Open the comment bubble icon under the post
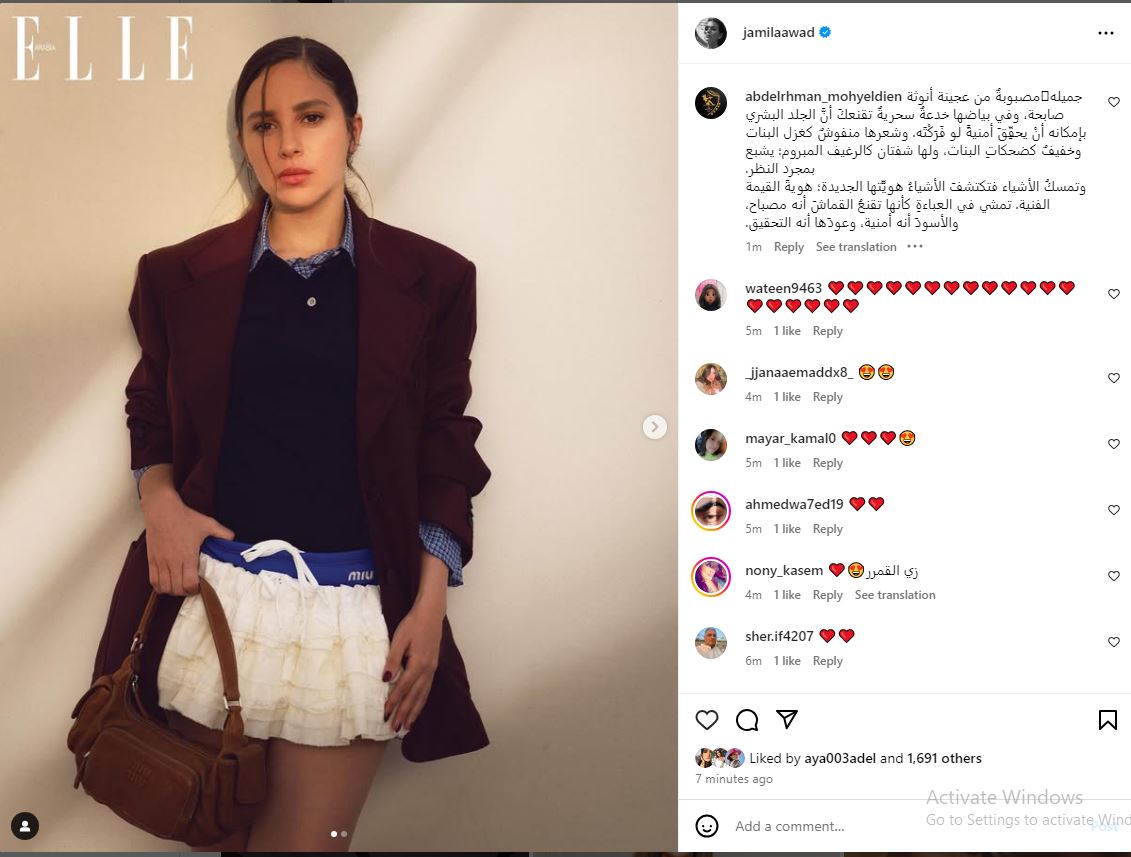 747,719
